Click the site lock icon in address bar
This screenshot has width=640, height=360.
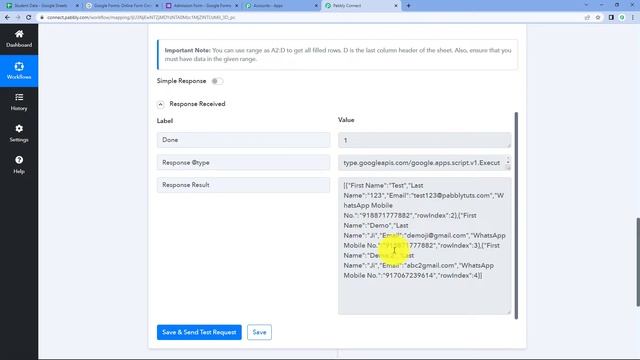pos(42,18)
